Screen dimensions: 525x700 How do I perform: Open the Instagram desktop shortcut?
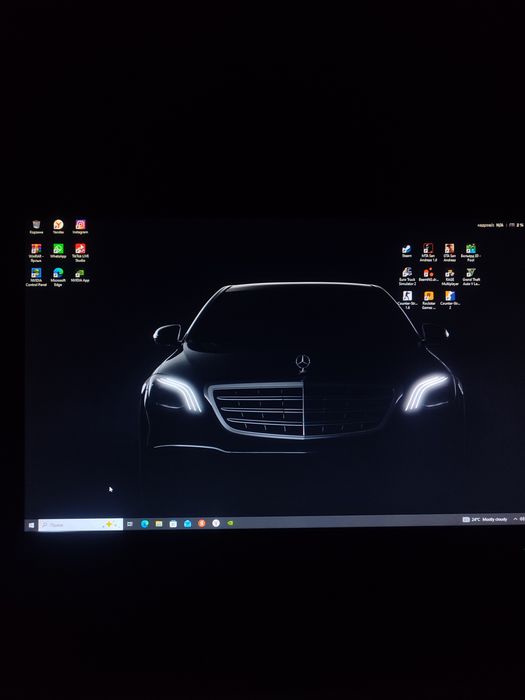point(80,227)
